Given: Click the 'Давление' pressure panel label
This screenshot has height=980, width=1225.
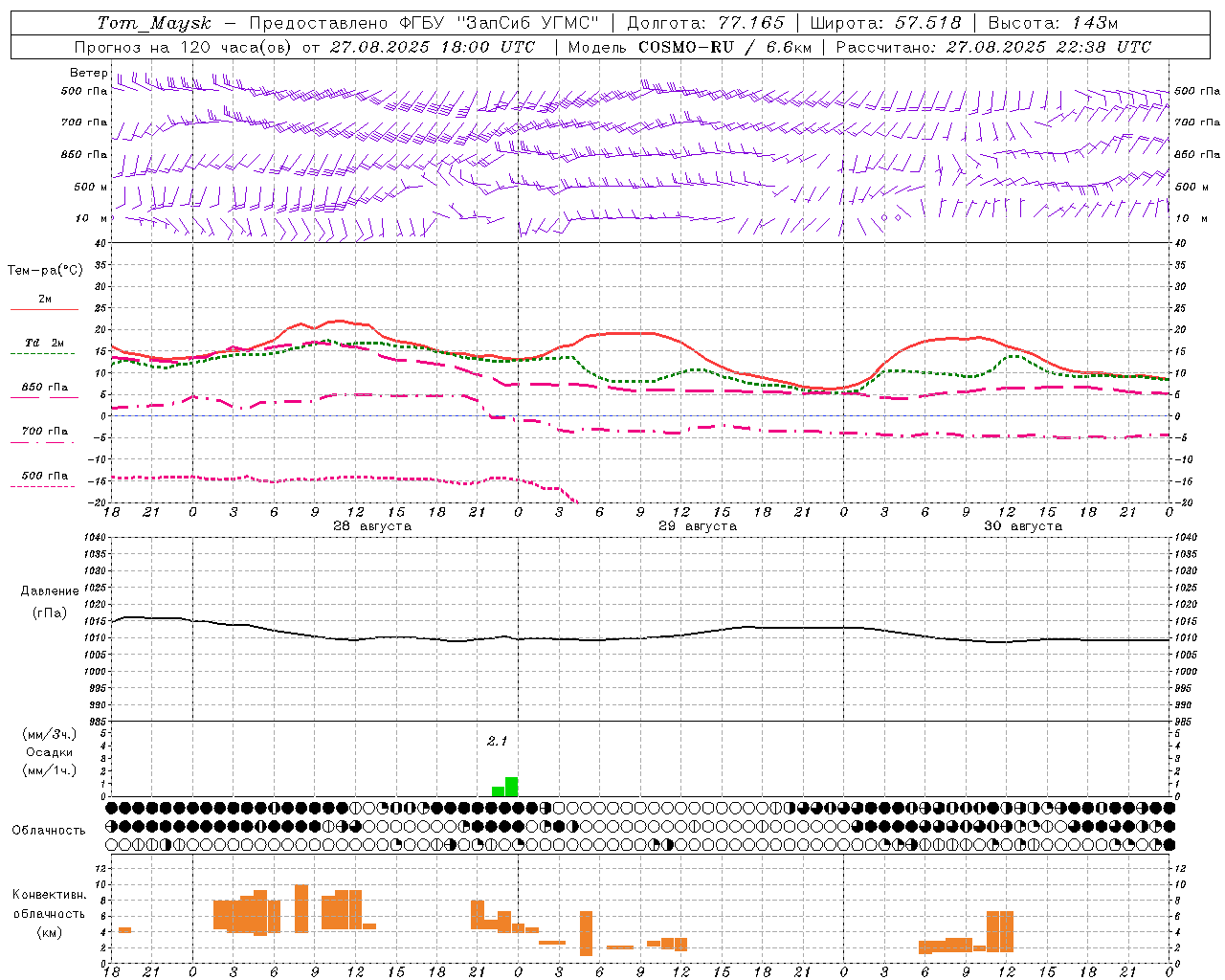Looking at the screenshot, I should tap(50, 591).
